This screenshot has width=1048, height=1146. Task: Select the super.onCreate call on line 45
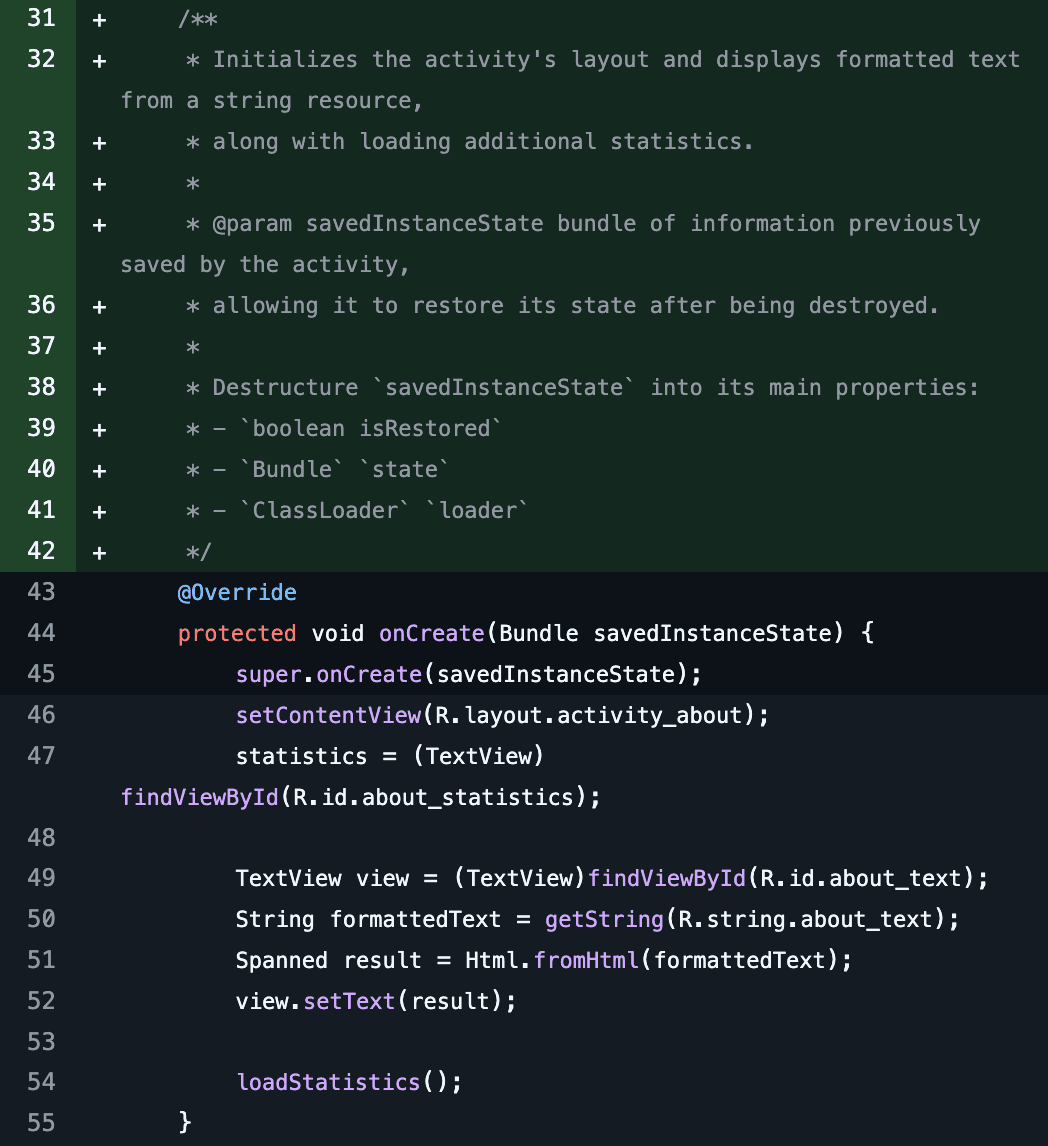[326, 674]
